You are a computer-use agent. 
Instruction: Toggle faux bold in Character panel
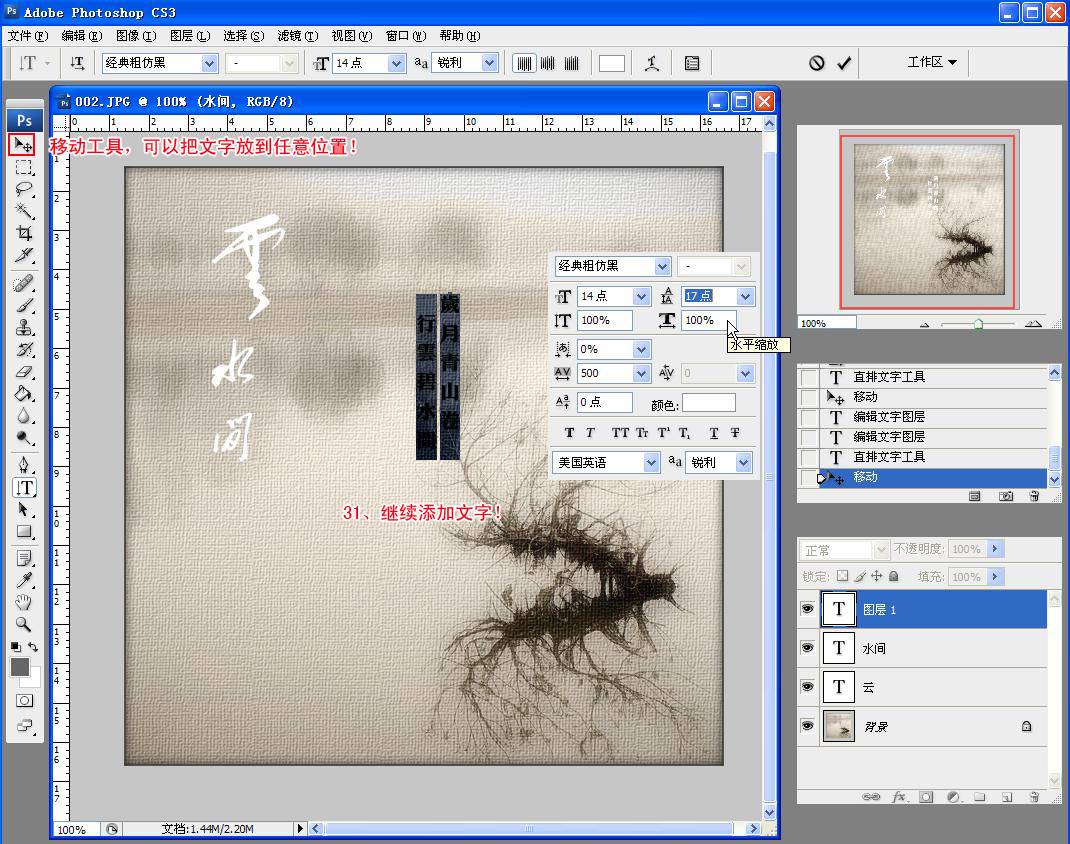click(x=570, y=433)
